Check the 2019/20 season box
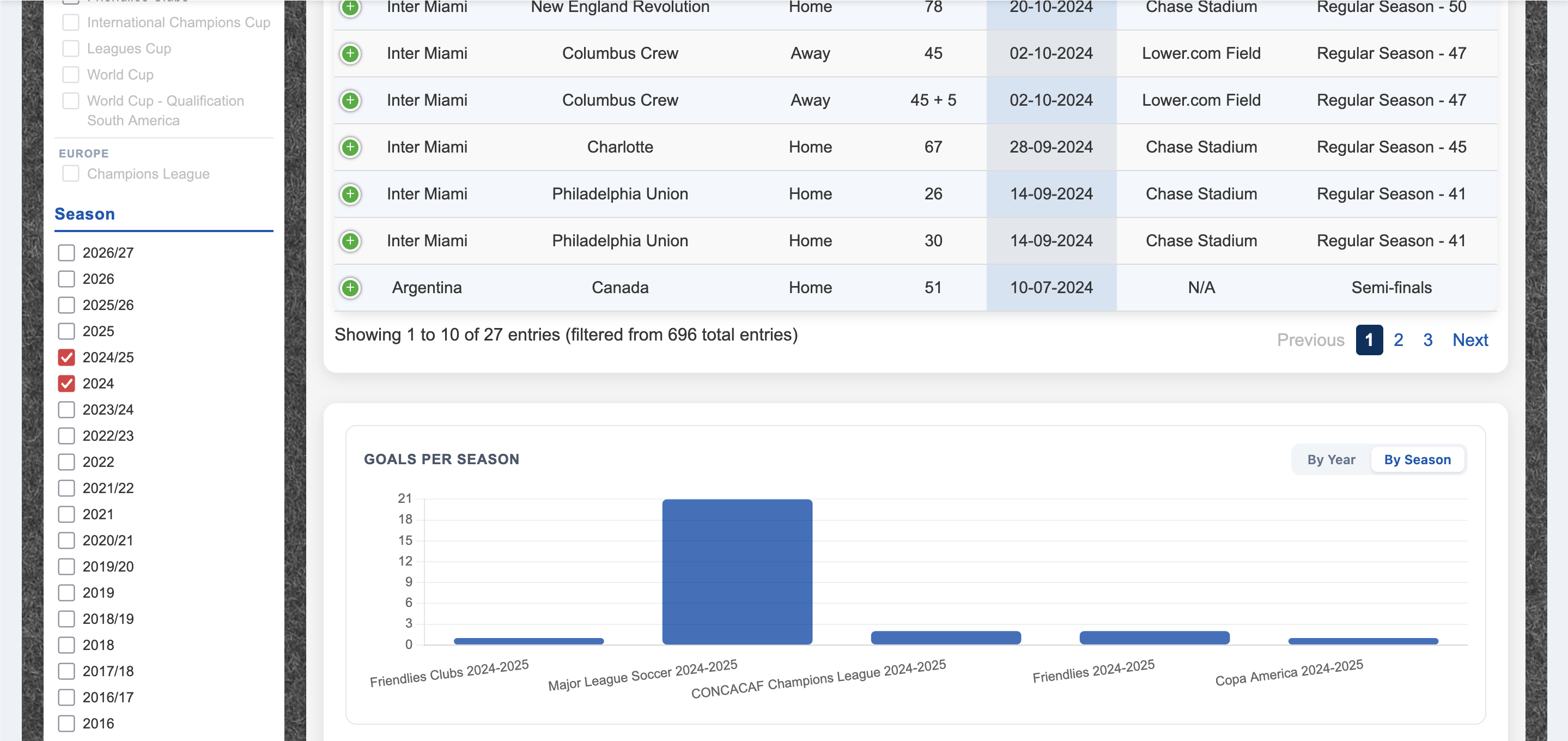 coord(66,567)
